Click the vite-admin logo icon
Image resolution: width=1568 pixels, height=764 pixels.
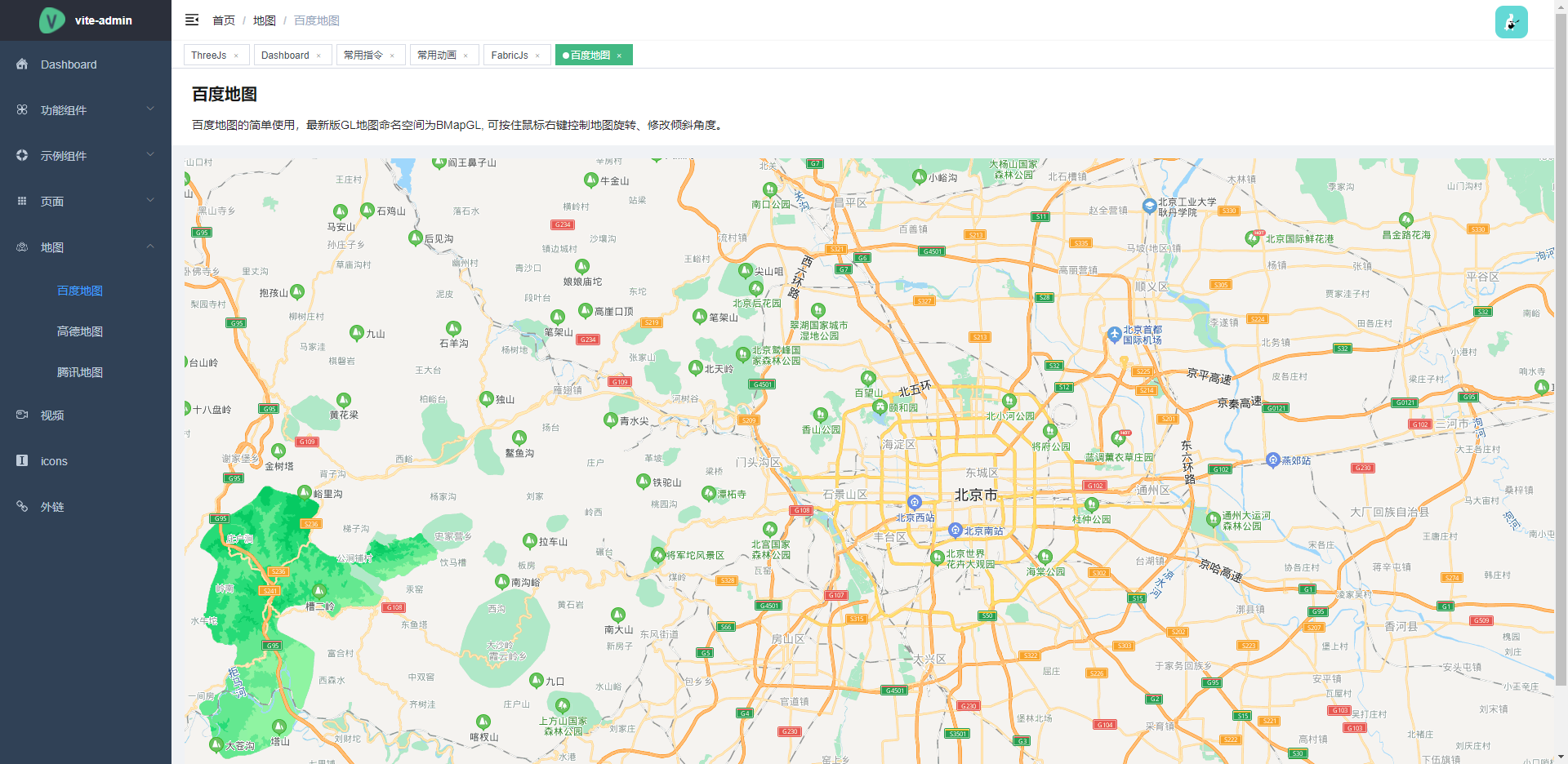click(52, 20)
